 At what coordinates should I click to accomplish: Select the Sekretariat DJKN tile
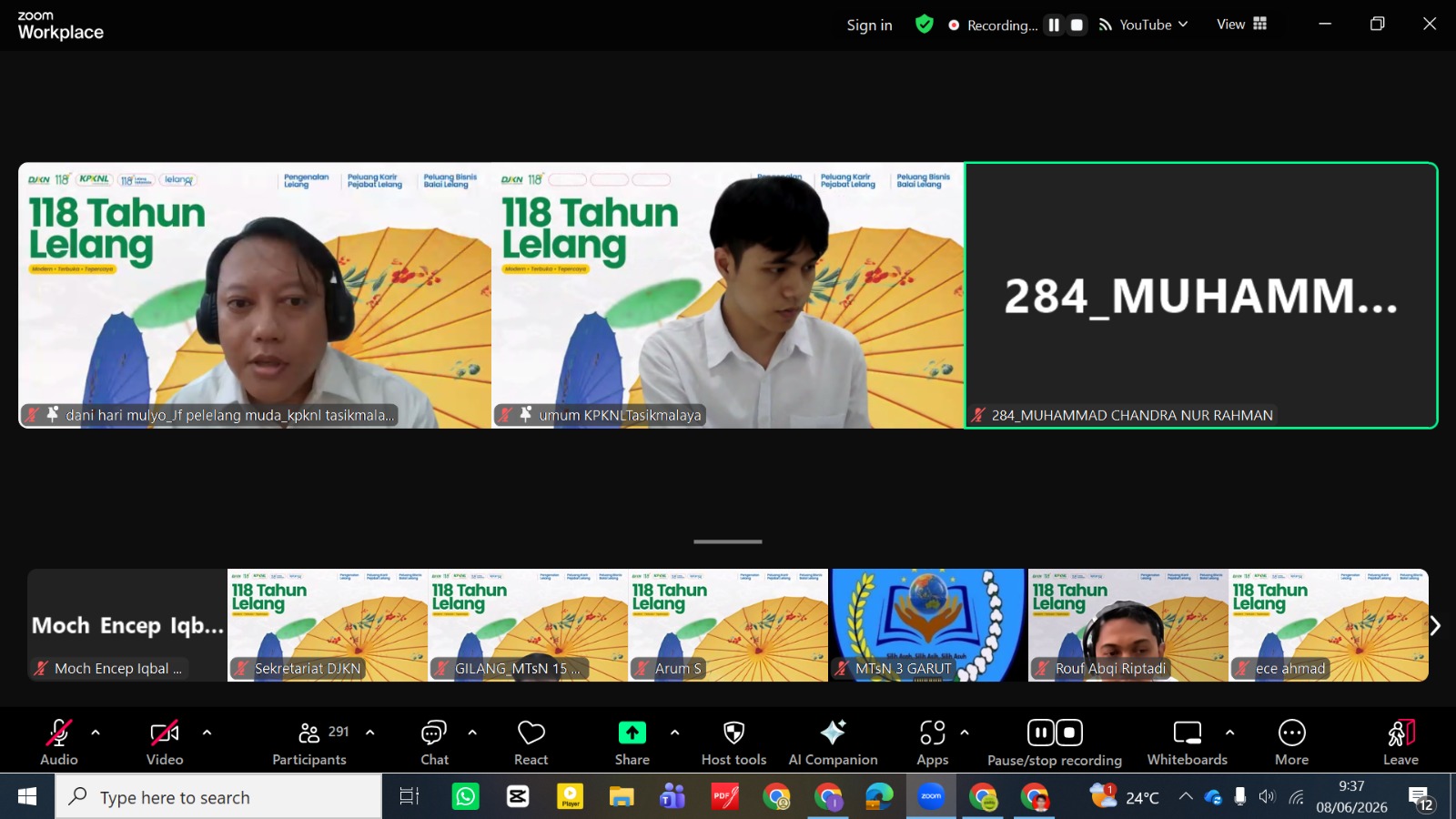coord(328,625)
